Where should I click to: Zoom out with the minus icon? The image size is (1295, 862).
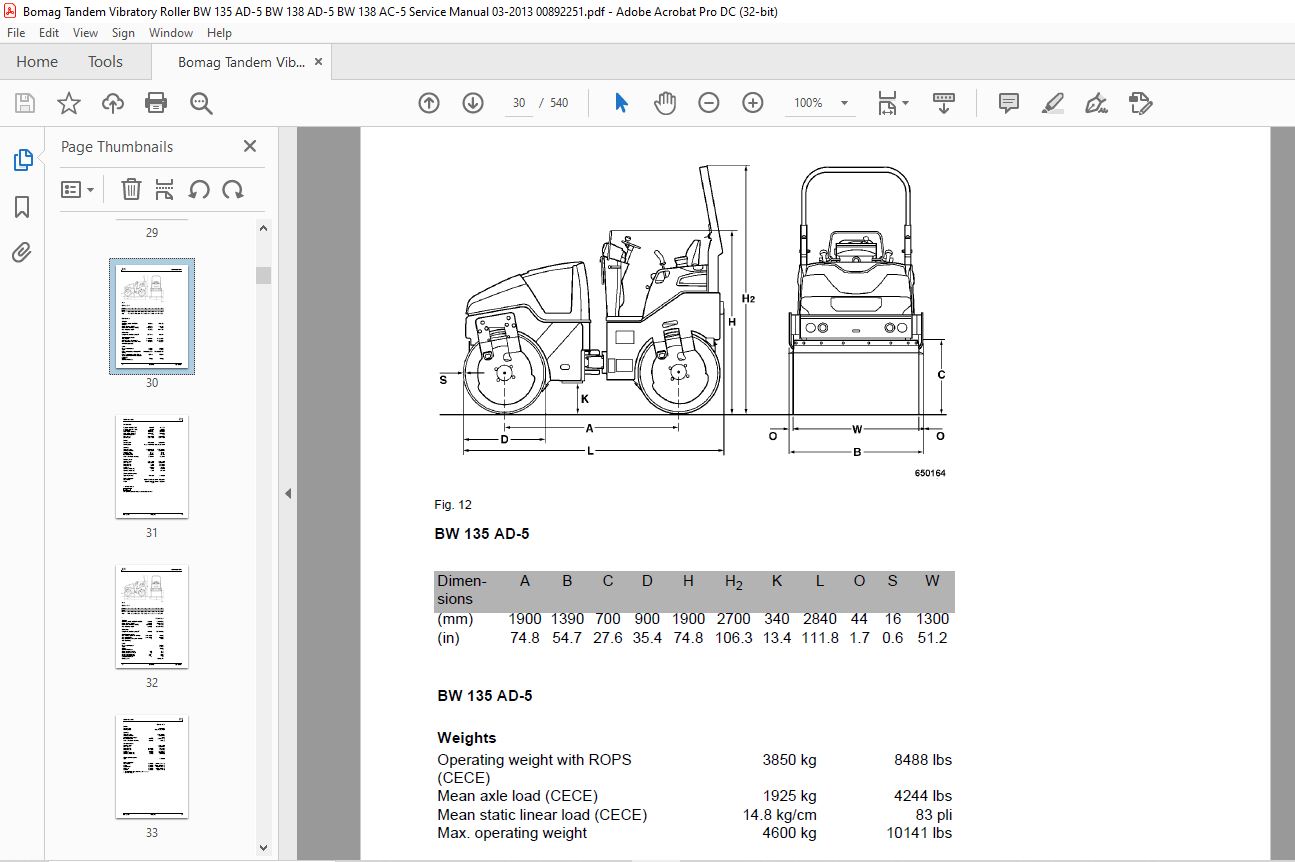(709, 103)
